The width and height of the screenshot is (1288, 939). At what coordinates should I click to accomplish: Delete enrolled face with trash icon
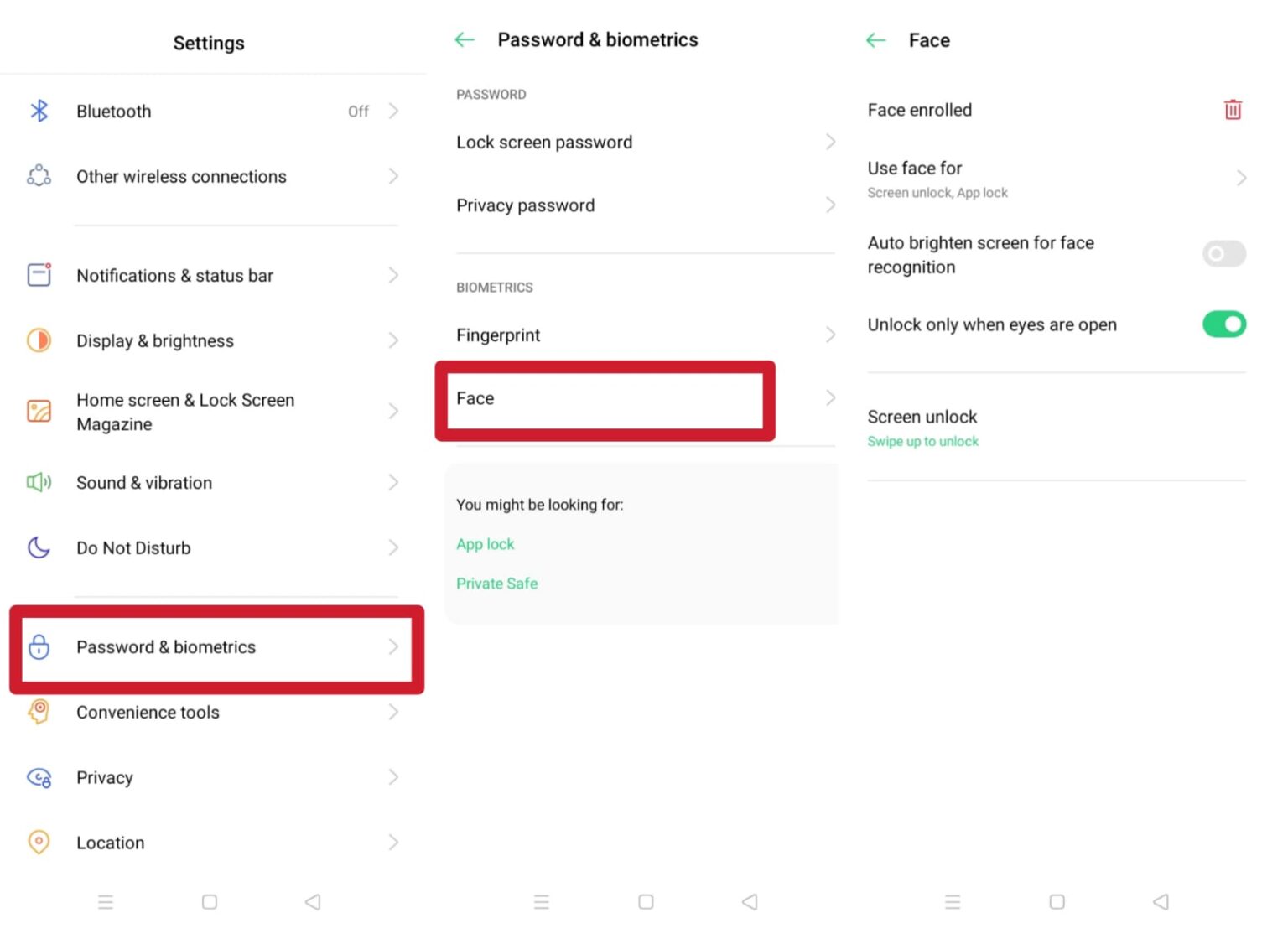1232,110
